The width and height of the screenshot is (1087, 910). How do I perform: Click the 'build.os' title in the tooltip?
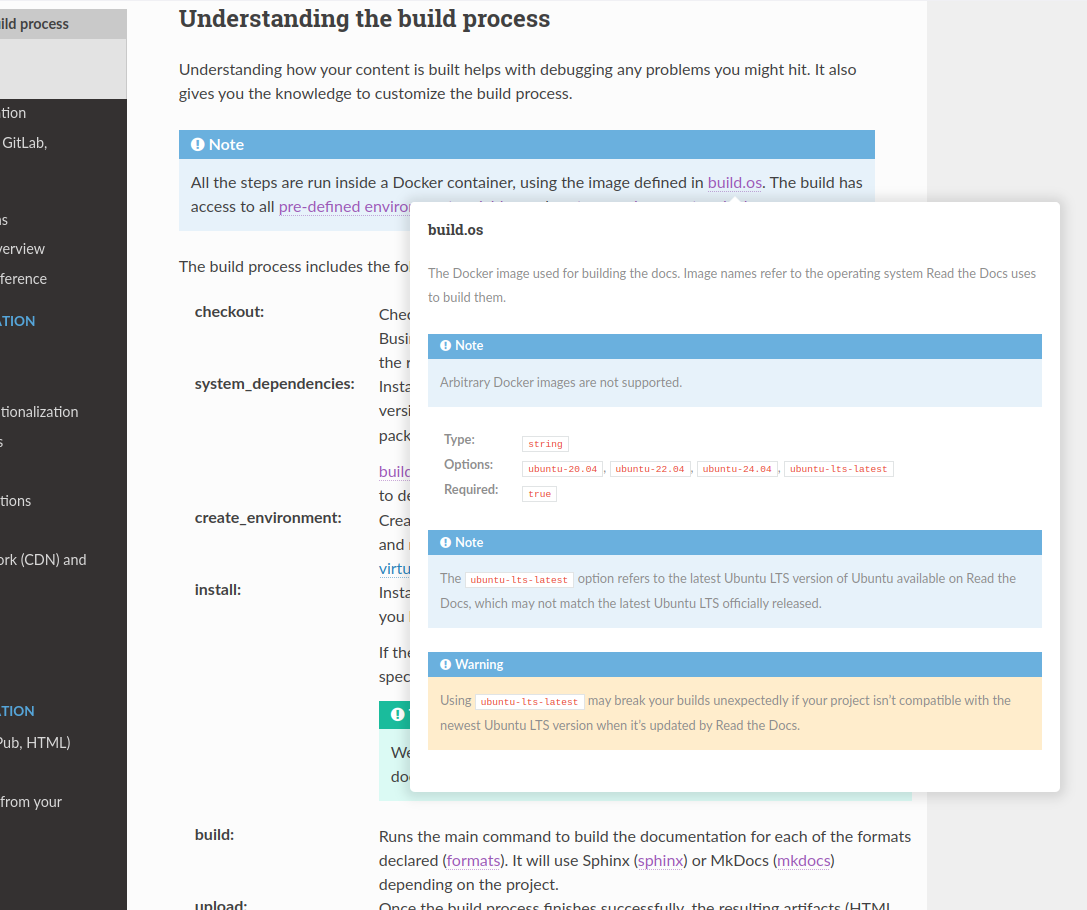(x=455, y=230)
